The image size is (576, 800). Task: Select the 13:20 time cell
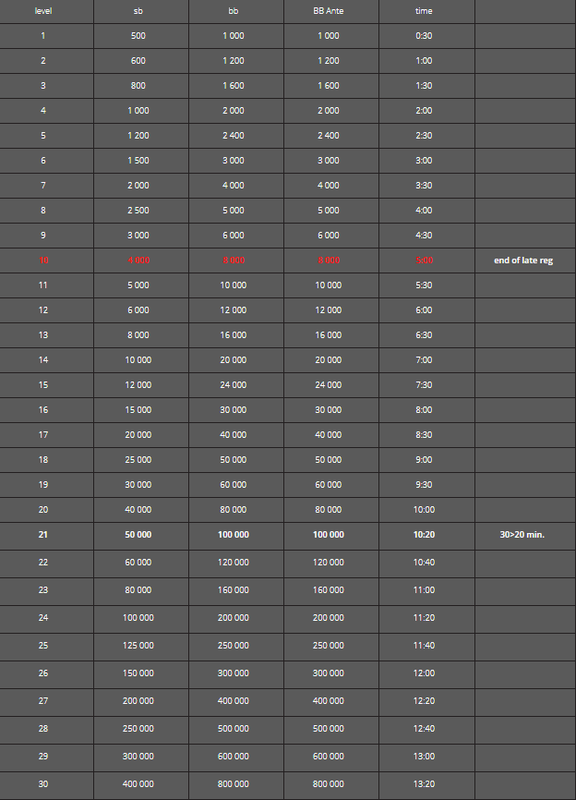pyautogui.click(x=424, y=784)
